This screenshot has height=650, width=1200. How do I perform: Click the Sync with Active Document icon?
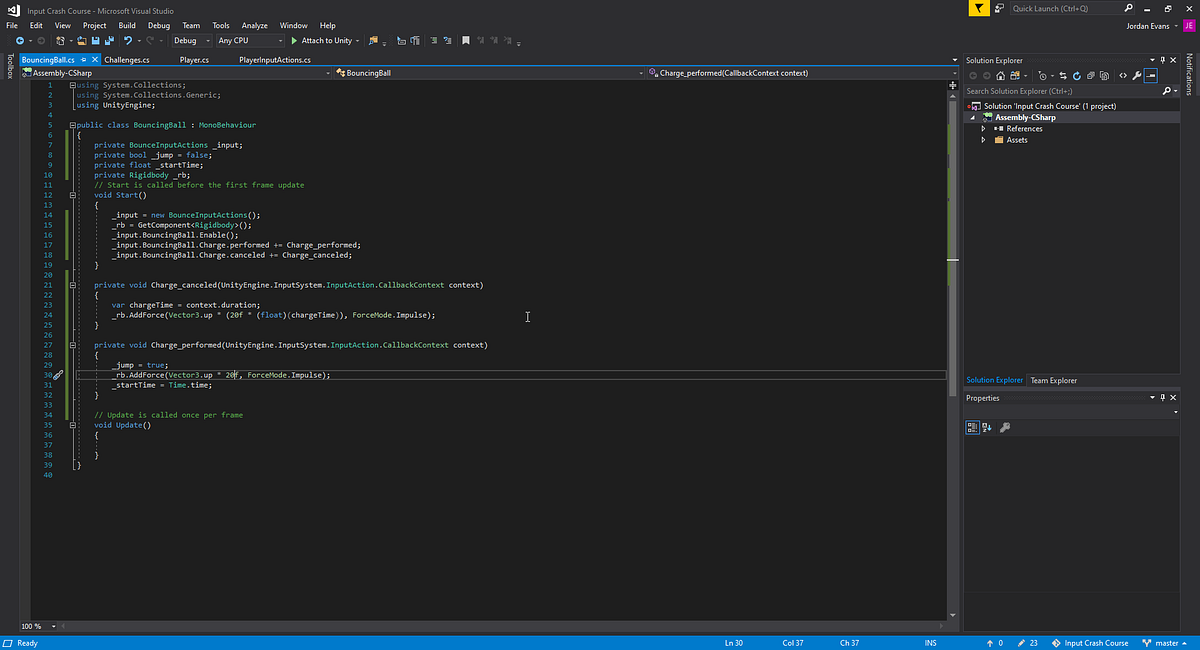pos(1063,76)
